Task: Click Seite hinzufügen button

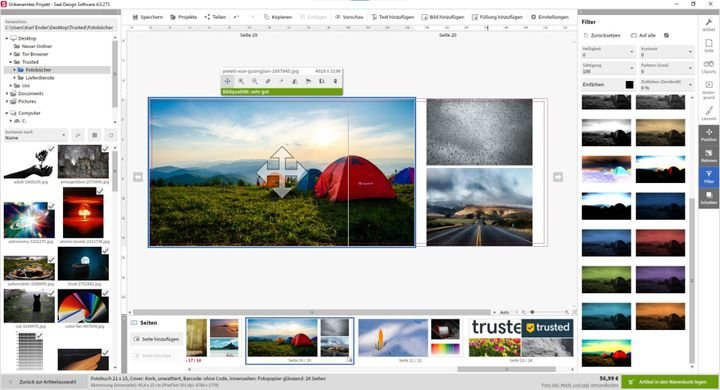Action: [x=156, y=339]
